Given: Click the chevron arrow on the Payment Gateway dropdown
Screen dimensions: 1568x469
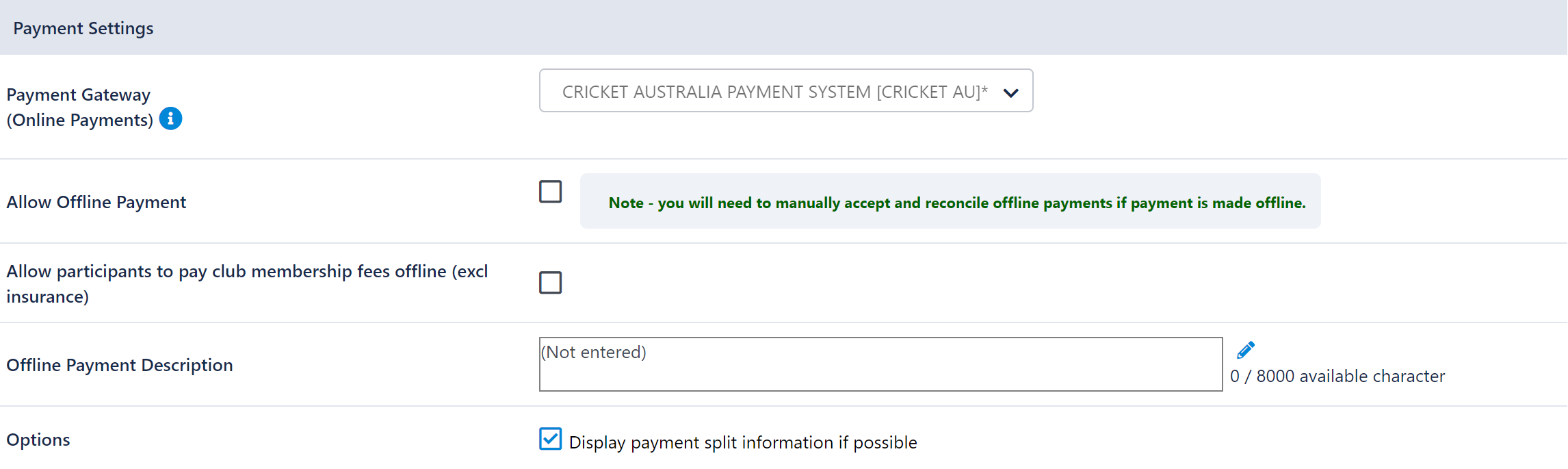Looking at the screenshot, I should pyautogui.click(x=1010, y=92).
